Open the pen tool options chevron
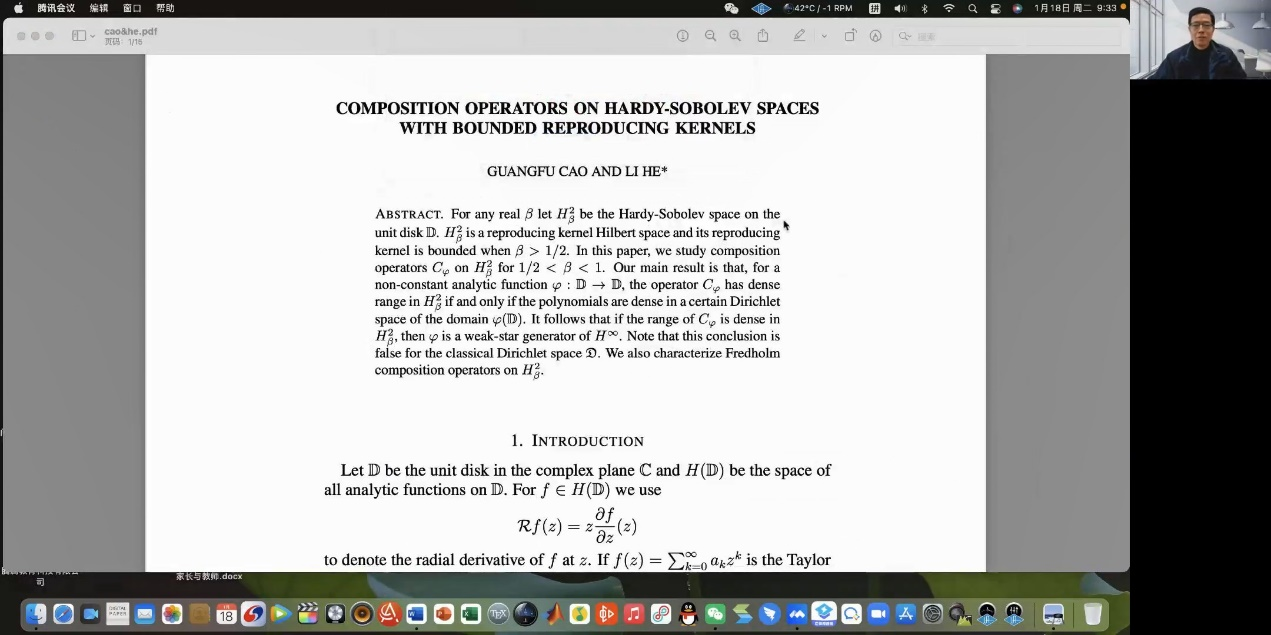The width and height of the screenshot is (1271, 635). pos(824,36)
